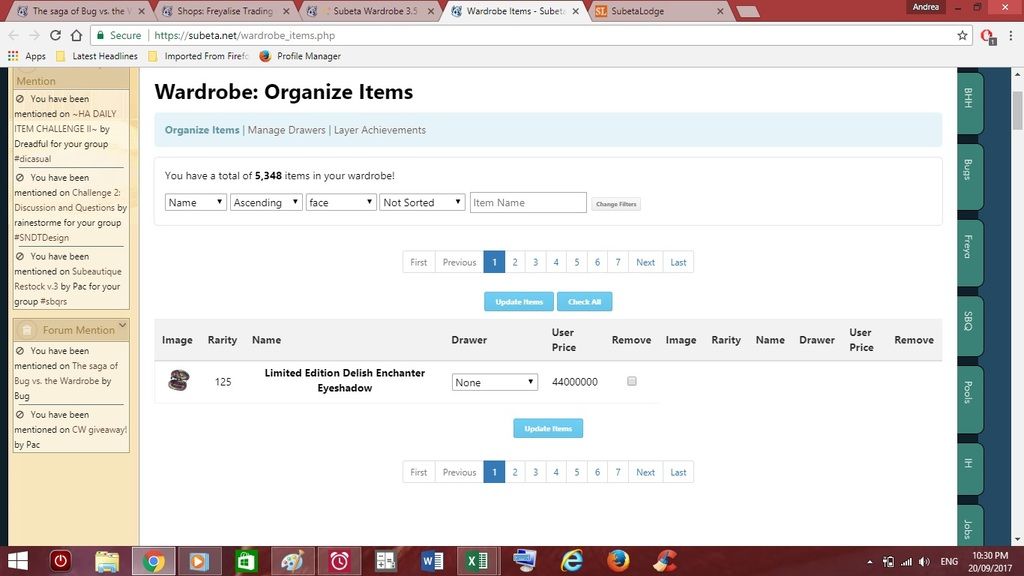Open the Name sort-by dropdown

pyautogui.click(x=196, y=202)
